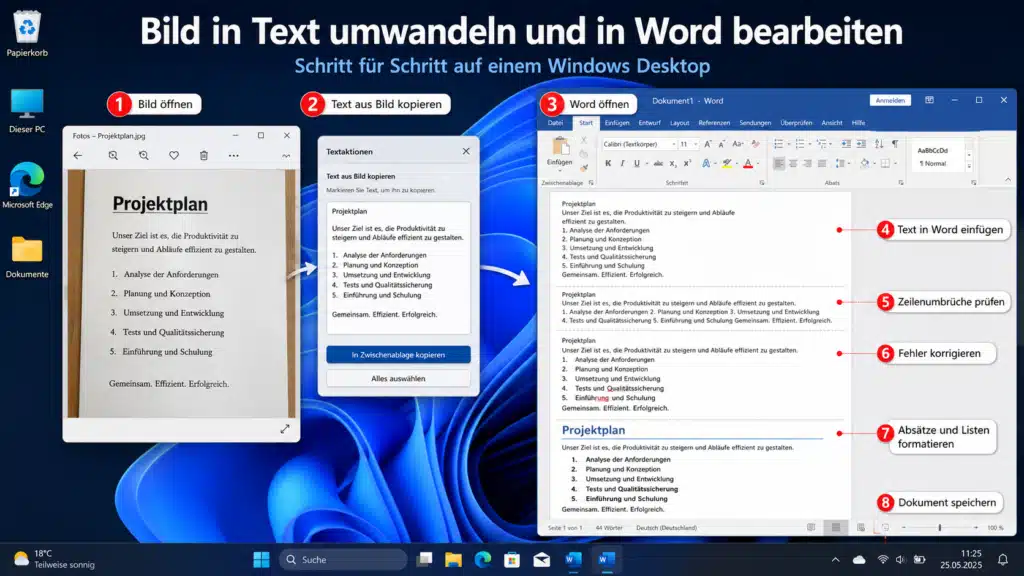Viewport: 1024px width, 576px height.
Task: Open the Absatz dialog launcher
Action: pos(901,183)
